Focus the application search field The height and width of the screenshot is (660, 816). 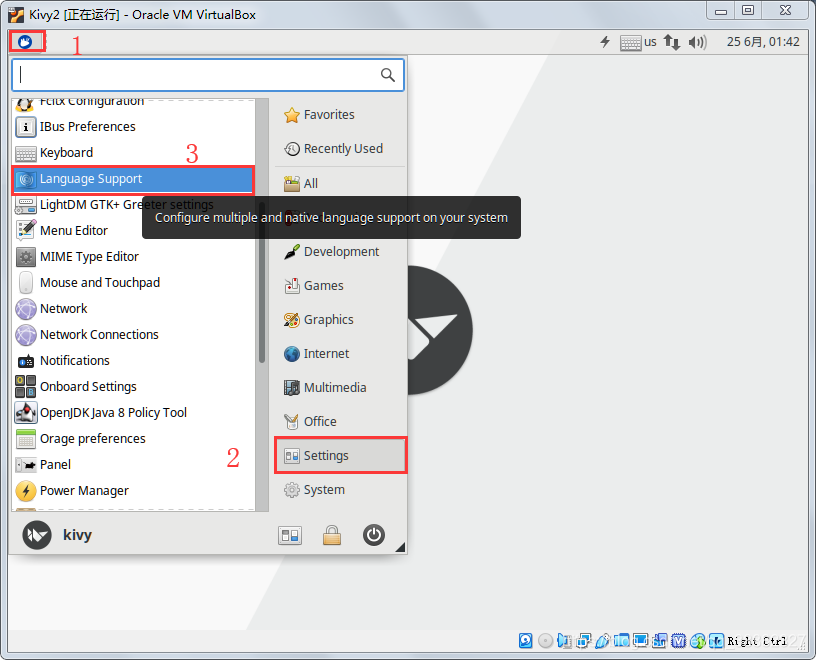pyautogui.click(x=208, y=75)
